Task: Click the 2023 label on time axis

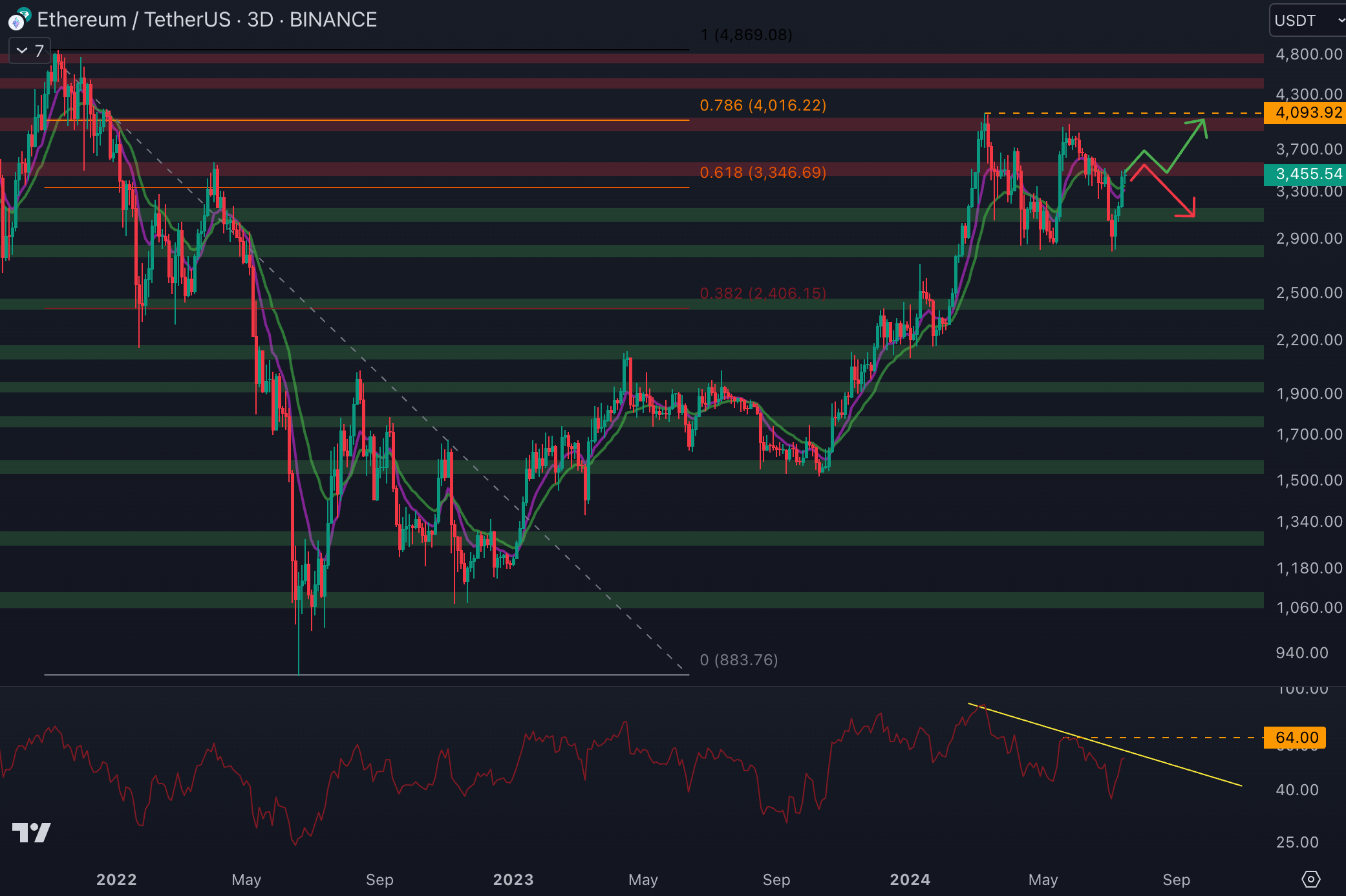Action: click(x=513, y=880)
